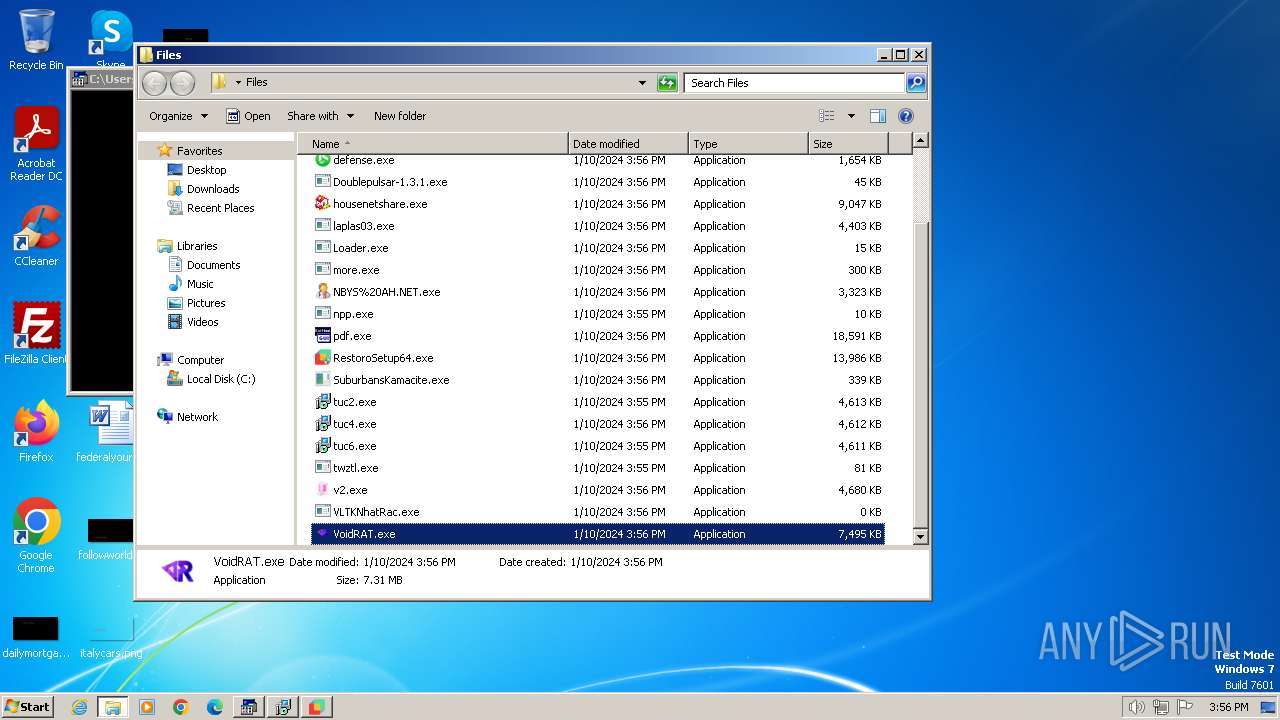Viewport: 1280px width, 720px height.
Task: Expand the Files breadcrumb arrow in address bar
Action: point(238,83)
